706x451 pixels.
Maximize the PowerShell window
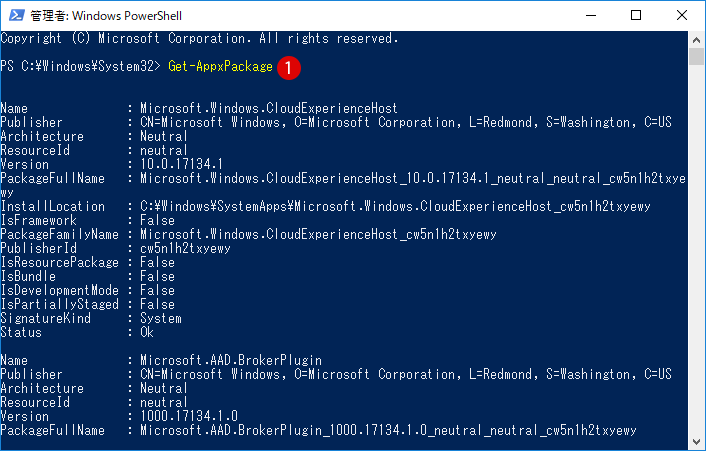pos(636,15)
